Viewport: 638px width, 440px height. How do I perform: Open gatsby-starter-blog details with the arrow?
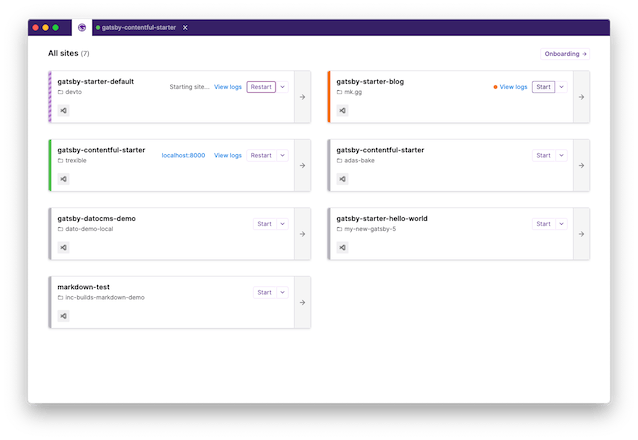[x=581, y=97]
